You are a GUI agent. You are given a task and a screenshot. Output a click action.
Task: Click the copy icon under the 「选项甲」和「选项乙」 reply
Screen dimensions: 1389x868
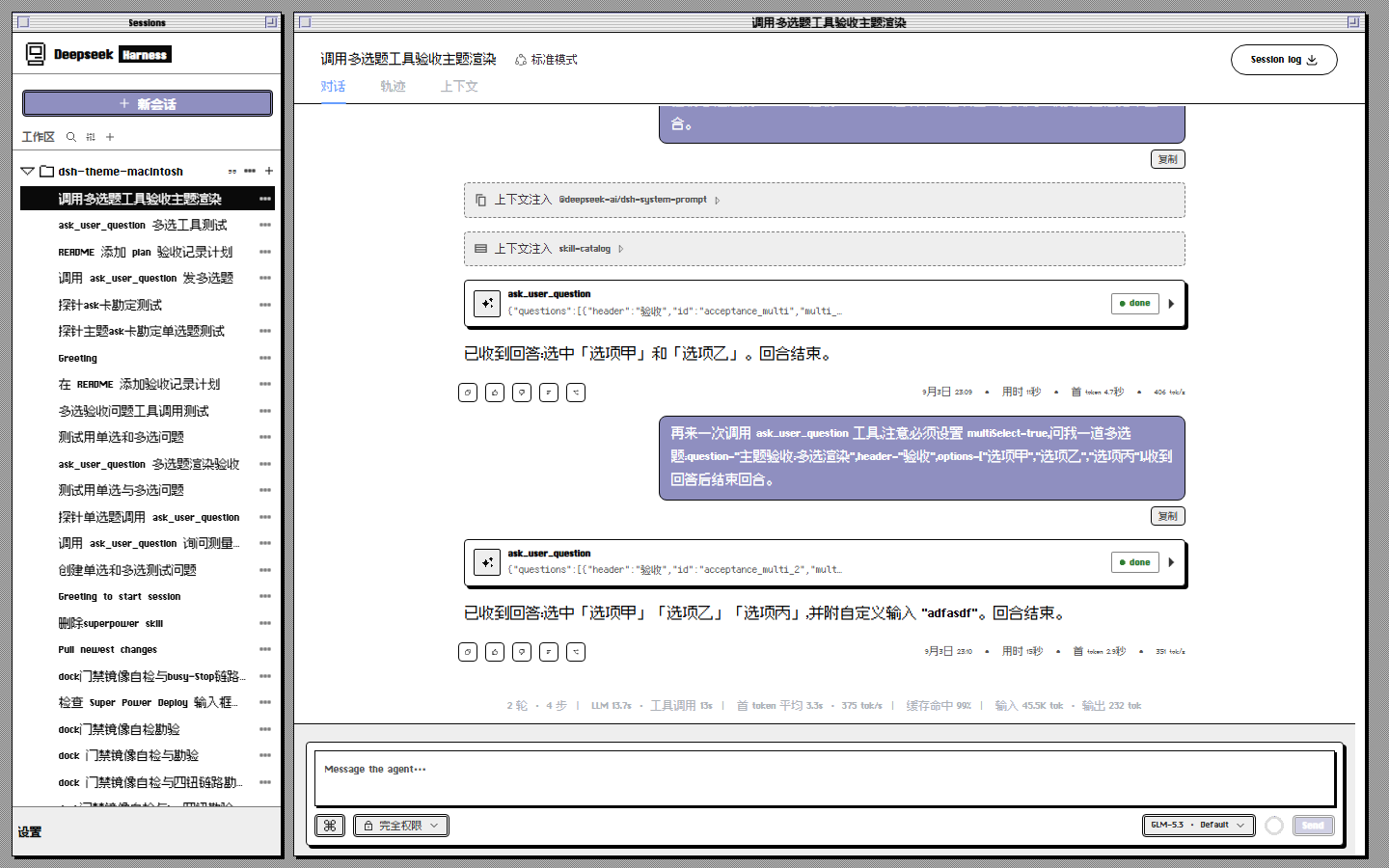[x=468, y=393]
